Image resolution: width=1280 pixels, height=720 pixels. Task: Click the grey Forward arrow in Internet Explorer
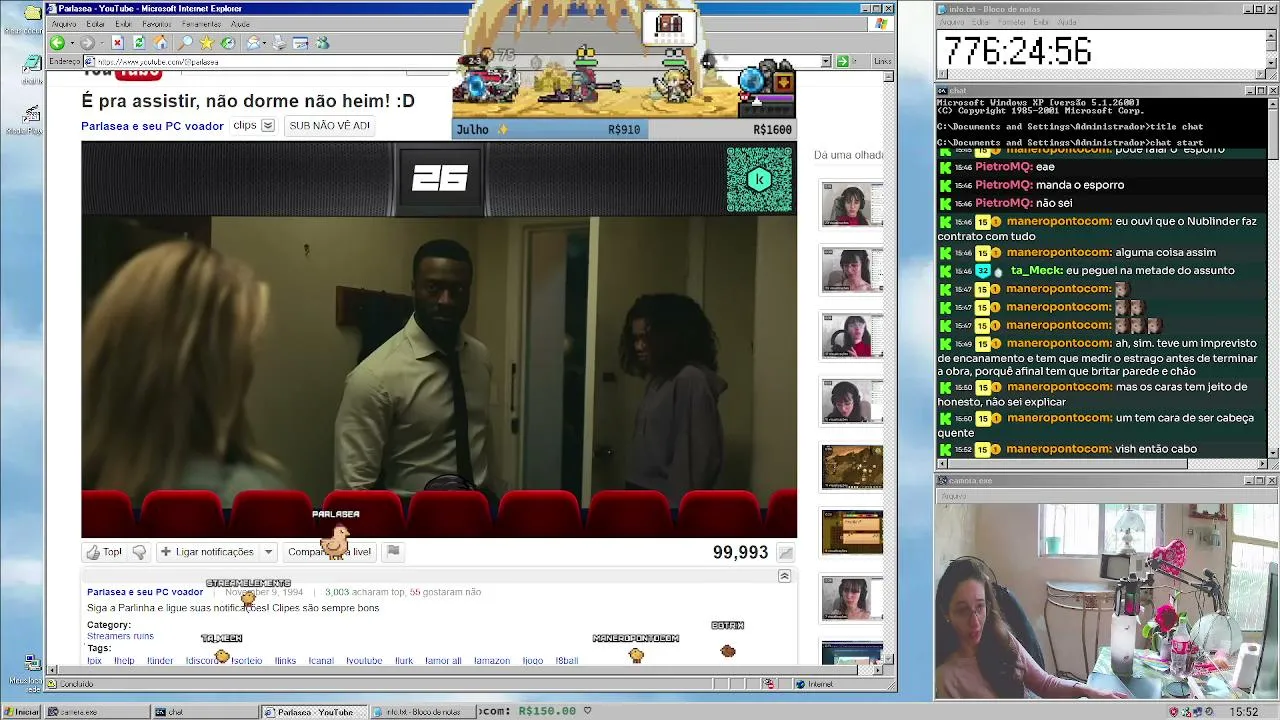point(86,43)
